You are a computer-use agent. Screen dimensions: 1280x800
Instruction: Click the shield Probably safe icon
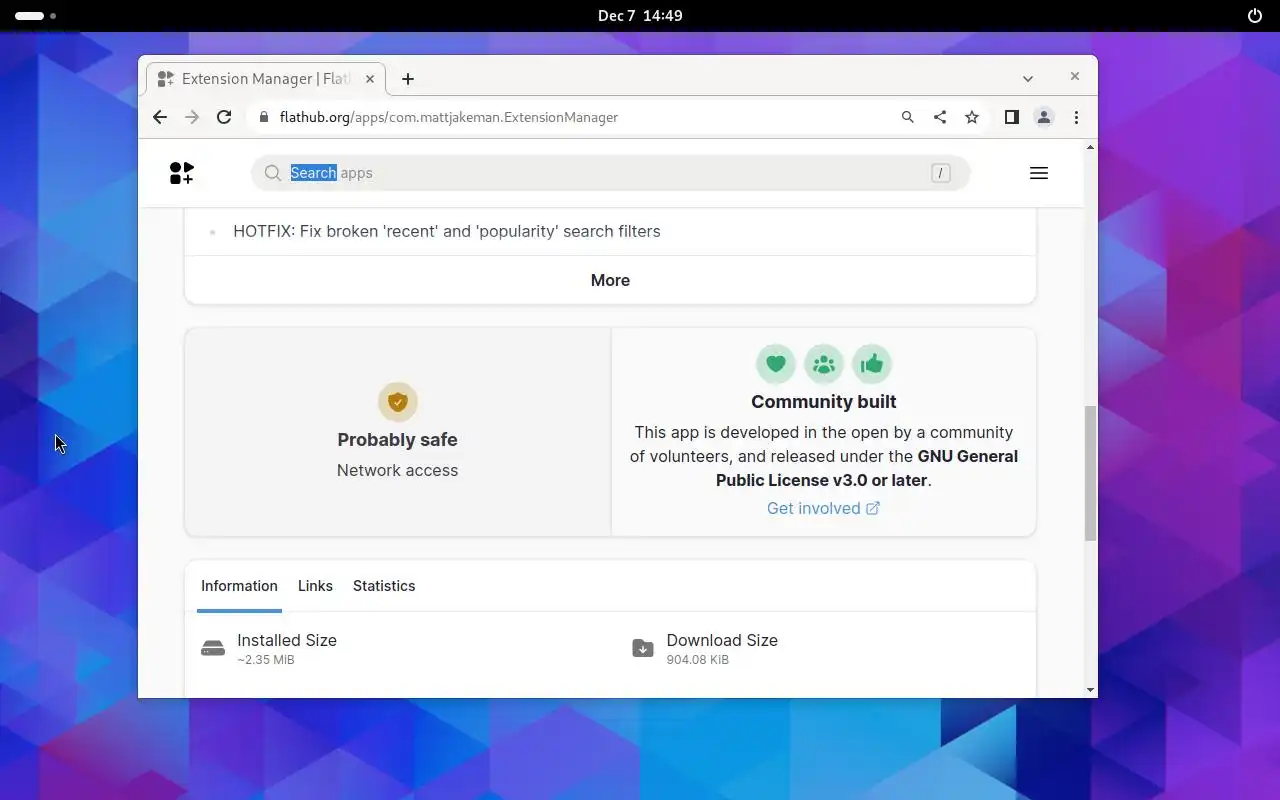click(398, 402)
